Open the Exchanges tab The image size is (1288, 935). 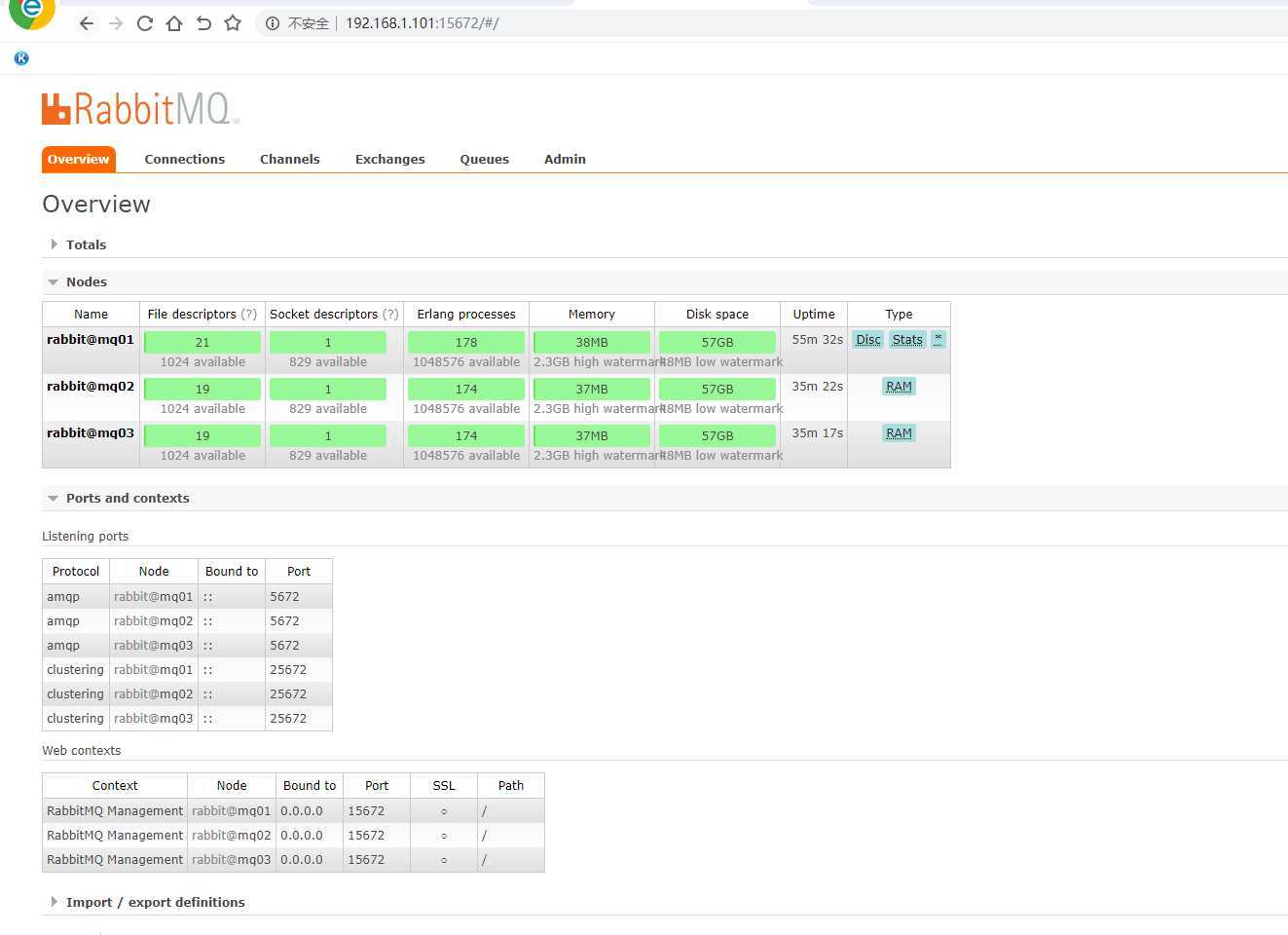[x=390, y=159]
